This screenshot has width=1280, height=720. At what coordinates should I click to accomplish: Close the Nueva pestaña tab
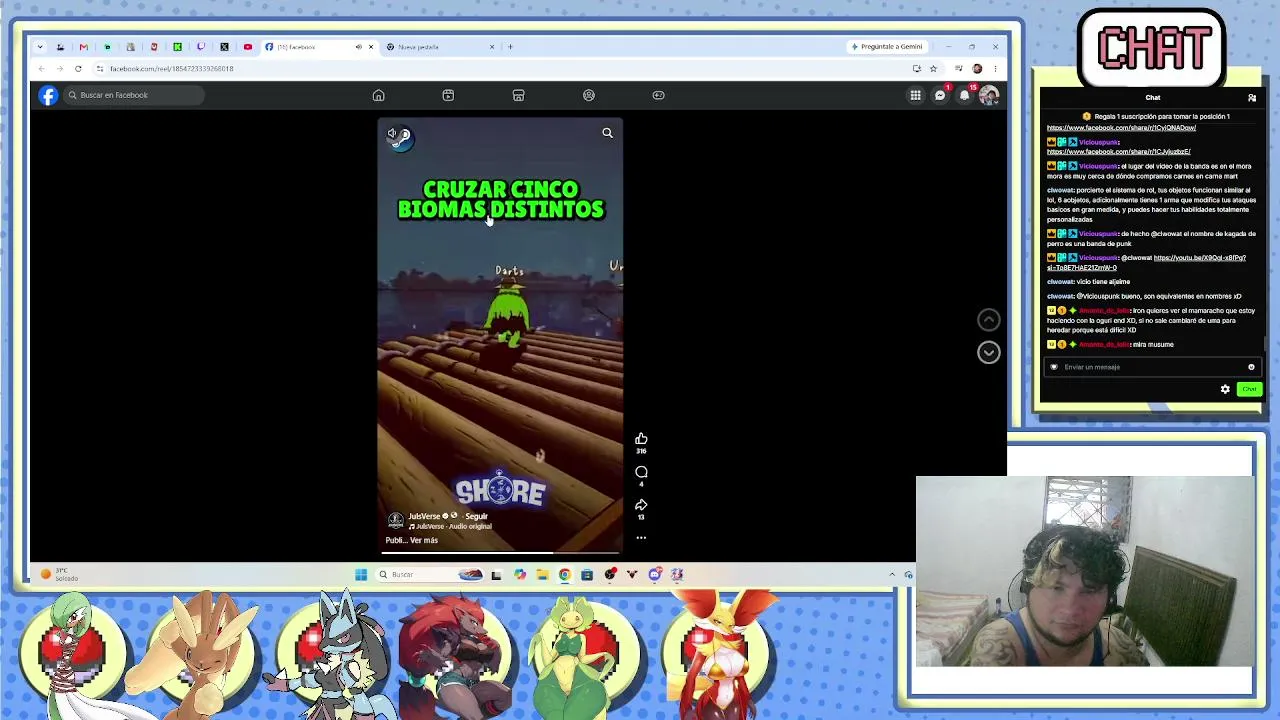tap(491, 47)
